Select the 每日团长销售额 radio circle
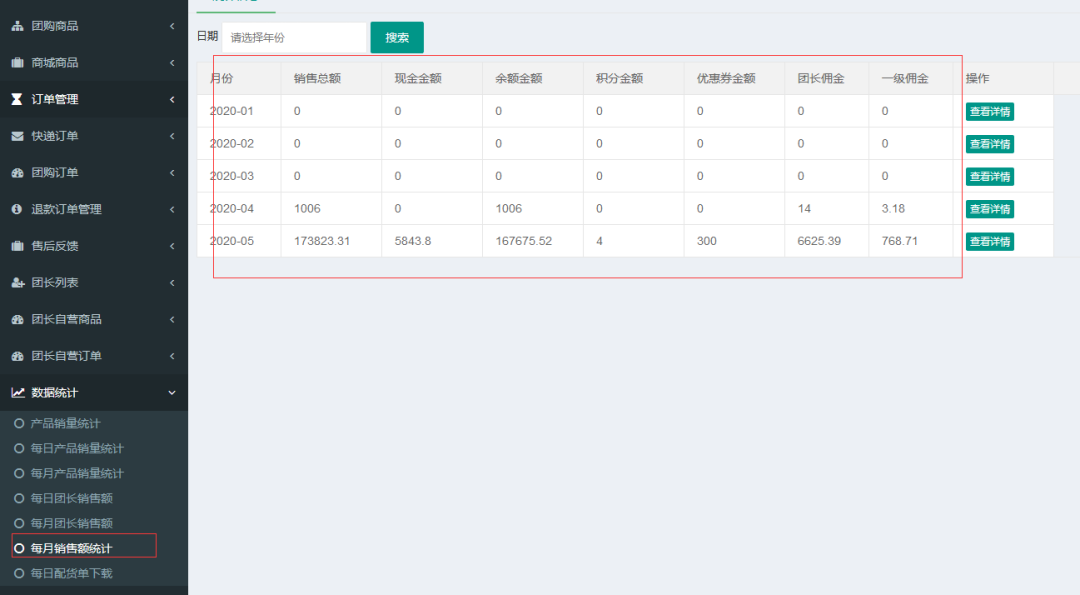The height and width of the screenshot is (595, 1080). tap(19, 498)
